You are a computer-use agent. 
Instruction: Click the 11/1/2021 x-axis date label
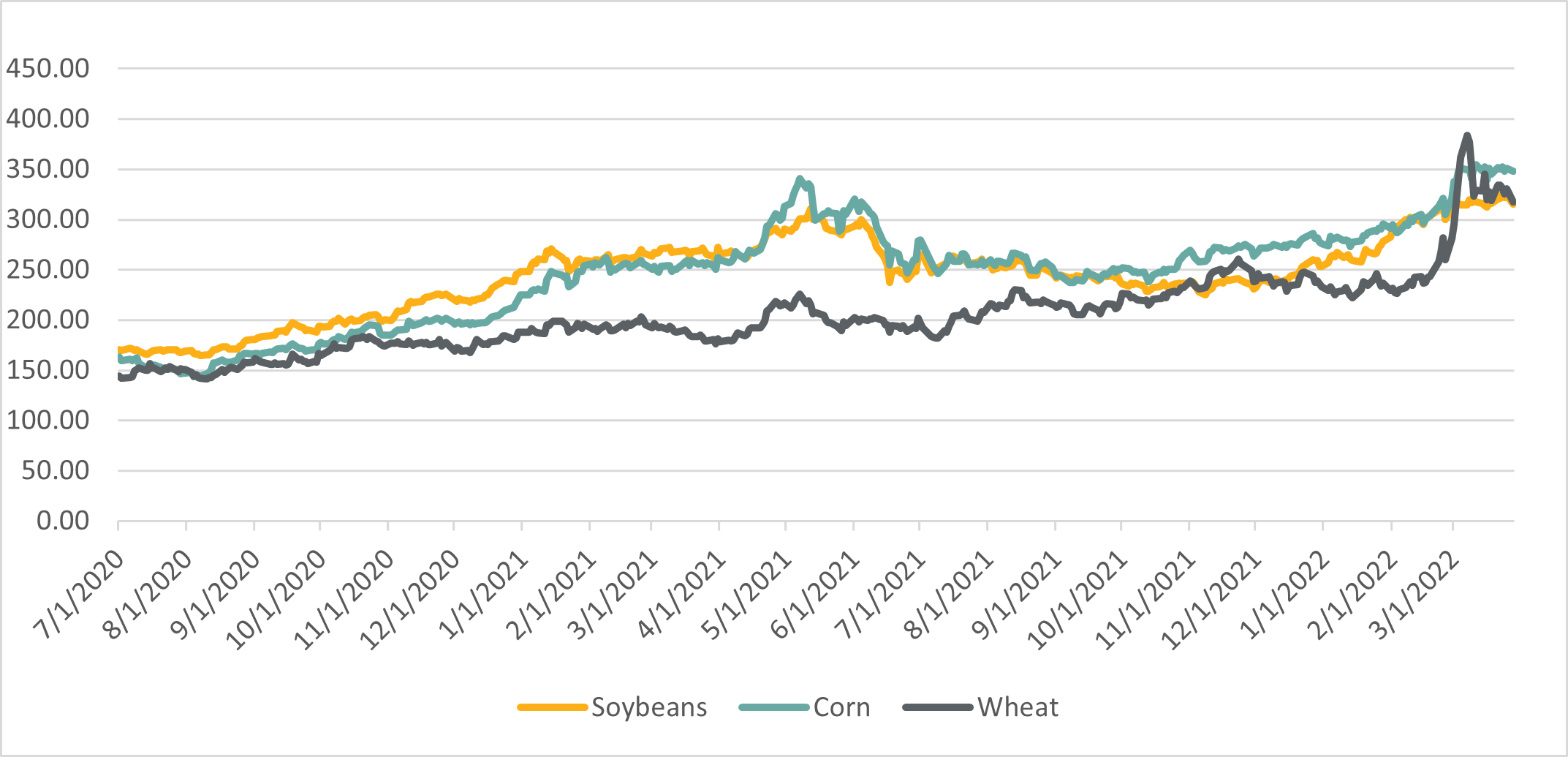click(x=1145, y=600)
